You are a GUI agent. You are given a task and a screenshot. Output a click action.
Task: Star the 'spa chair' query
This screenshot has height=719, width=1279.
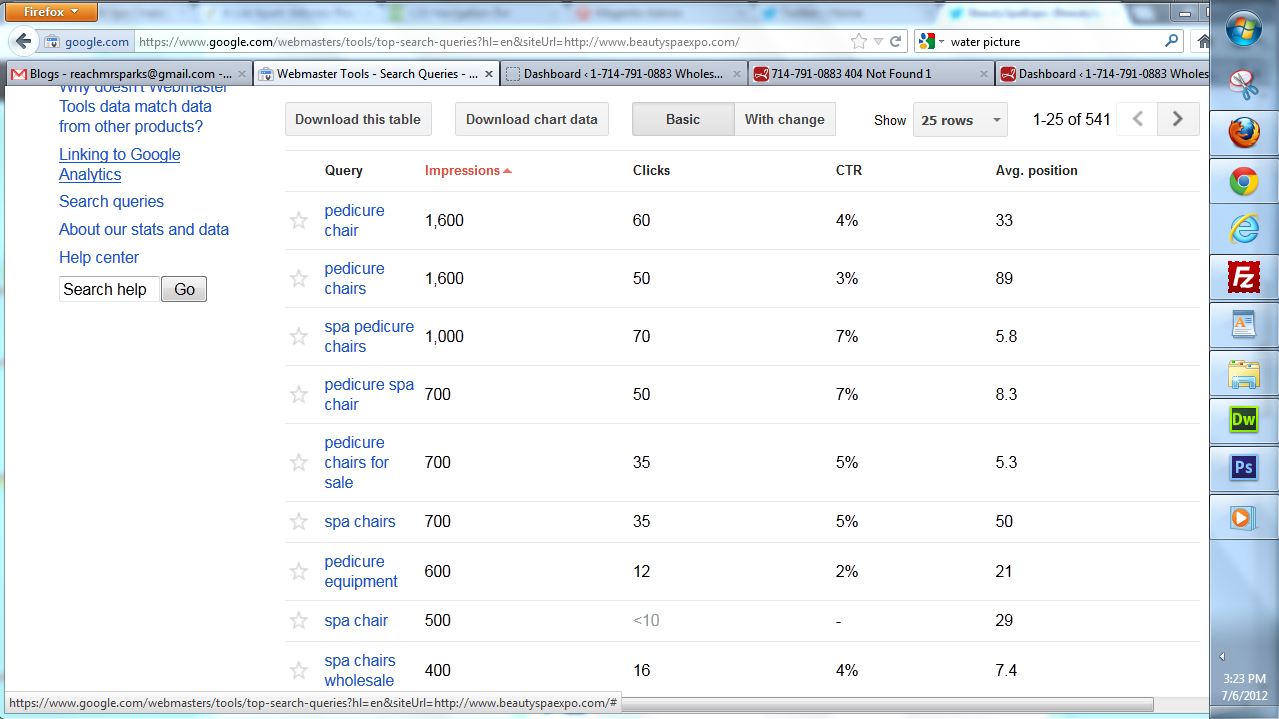[x=298, y=620]
